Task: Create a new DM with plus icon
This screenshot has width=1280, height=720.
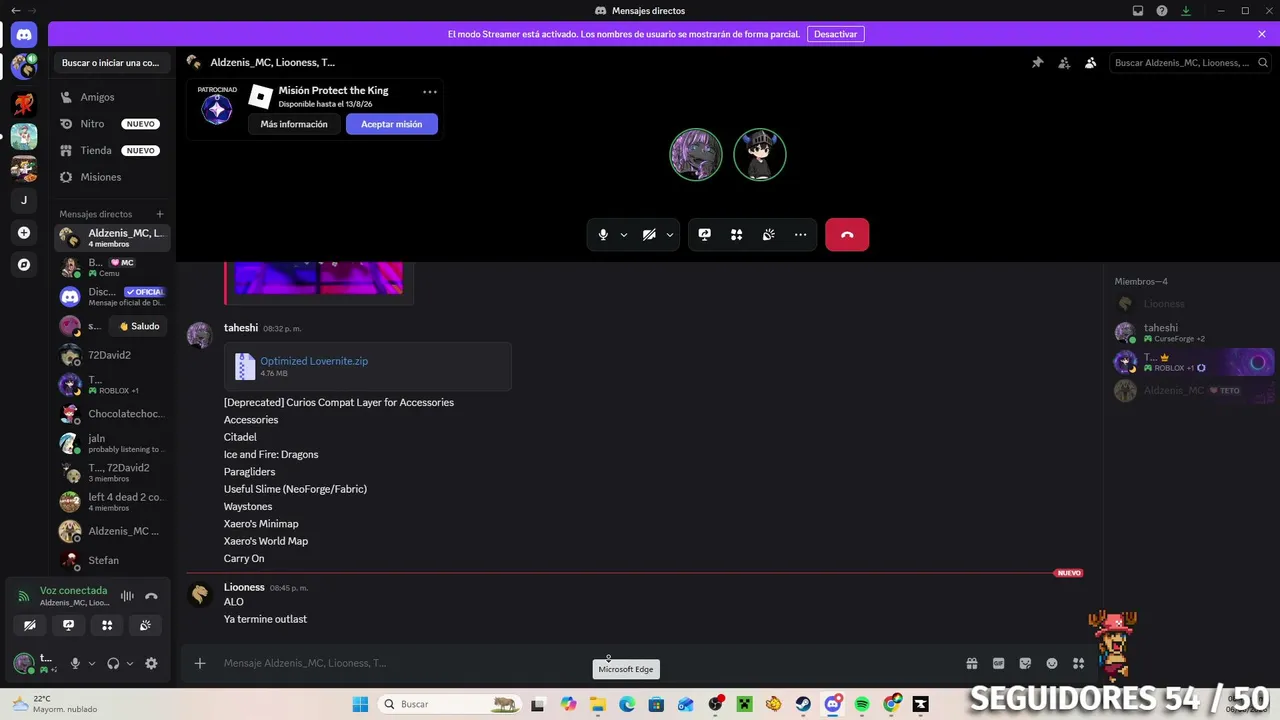Action: [x=160, y=214]
